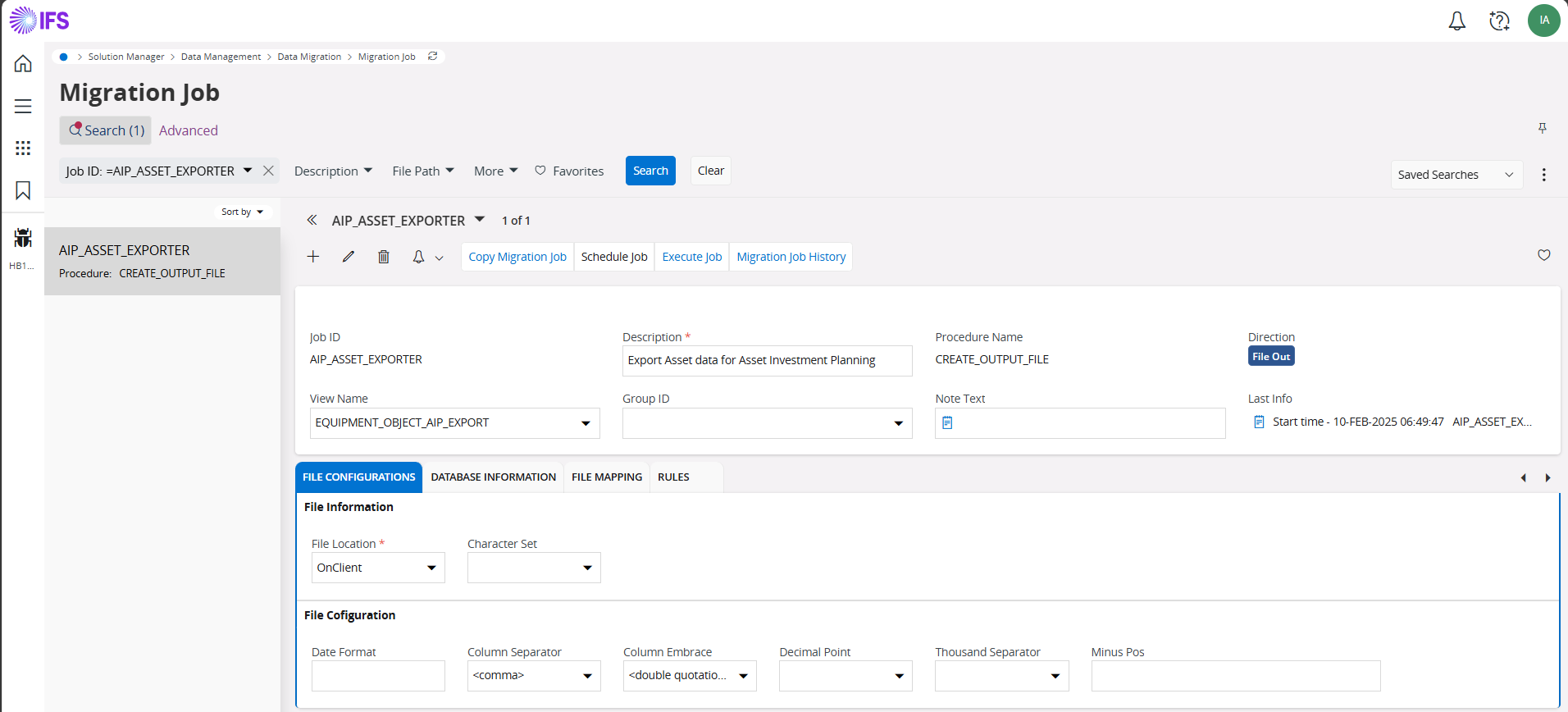Click the notifications bell in the header
Image resolution: width=1568 pixels, height=712 pixels.
pyautogui.click(x=1456, y=21)
